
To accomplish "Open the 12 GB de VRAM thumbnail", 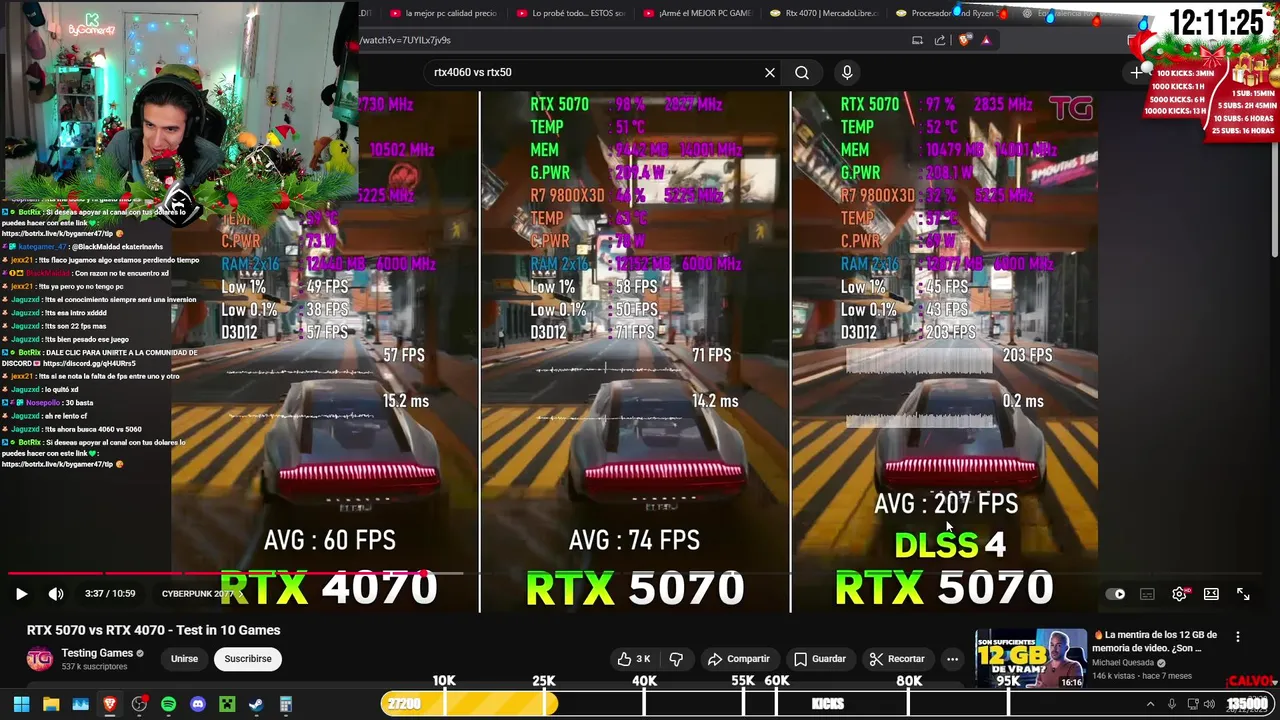I will (1031, 658).
